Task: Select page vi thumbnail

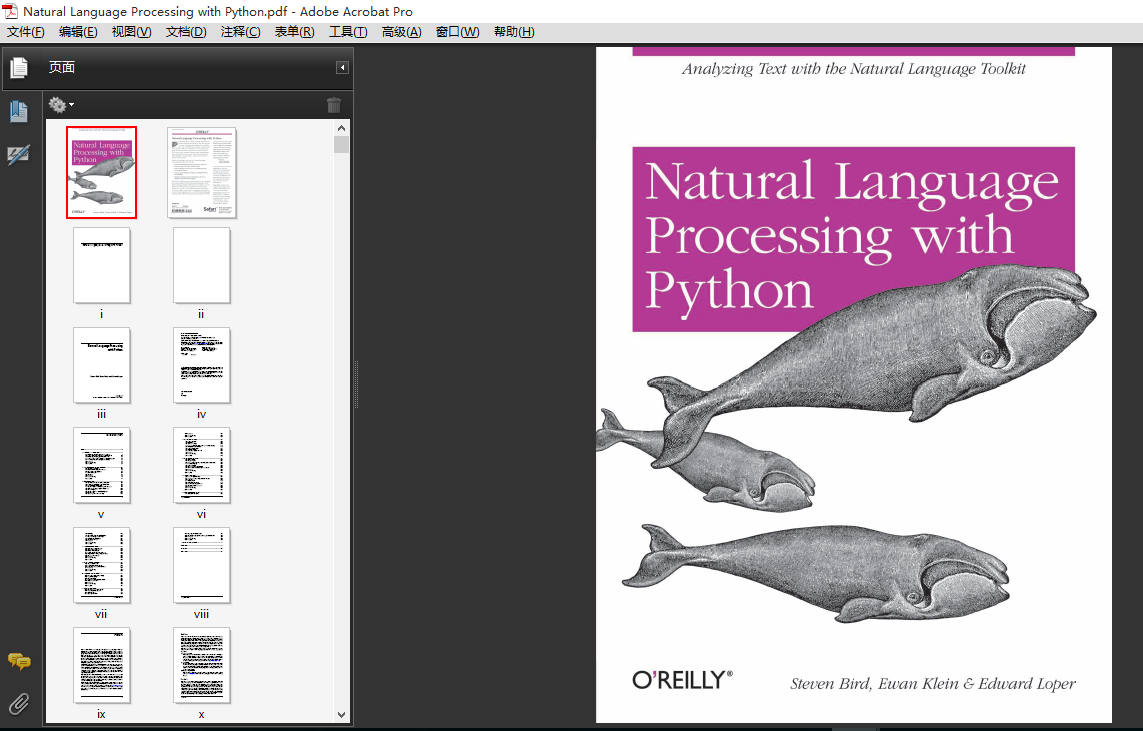Action: [202, 465]
